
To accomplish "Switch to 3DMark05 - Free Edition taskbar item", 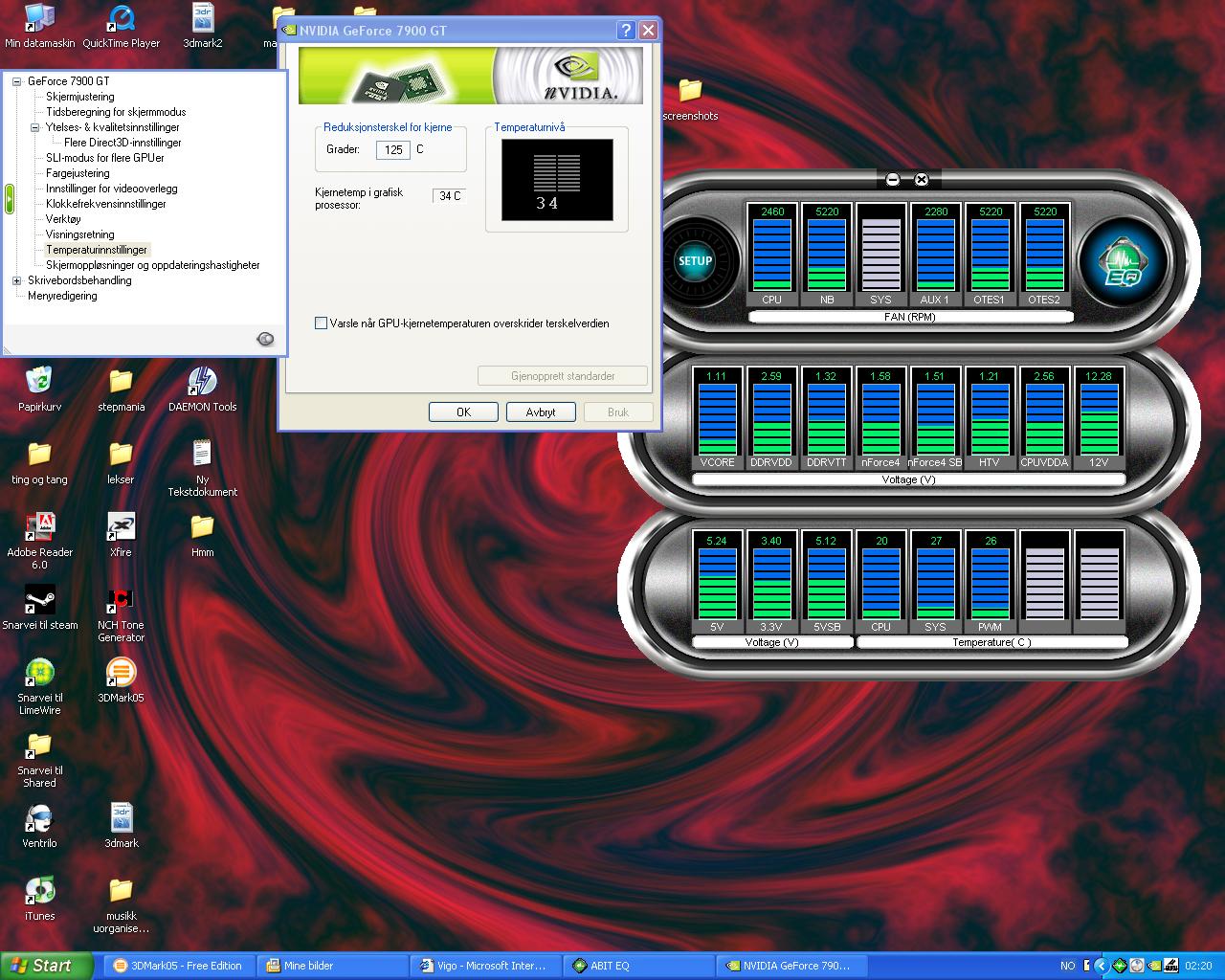I will point(178,966).
